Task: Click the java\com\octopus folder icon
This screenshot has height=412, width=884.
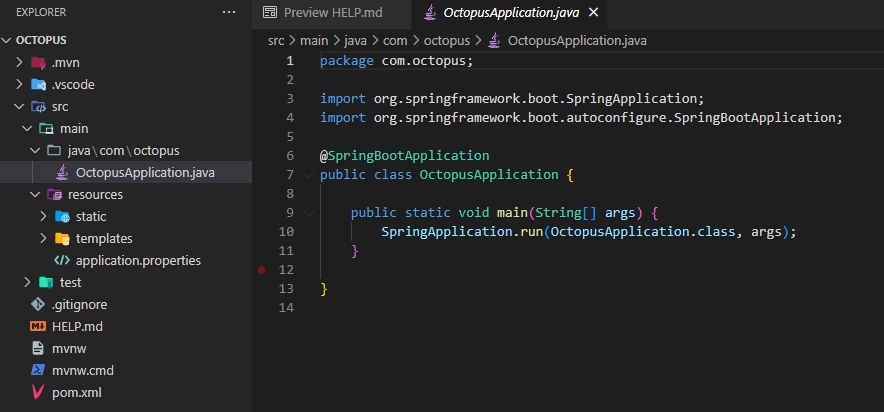Action: point(54,150)
